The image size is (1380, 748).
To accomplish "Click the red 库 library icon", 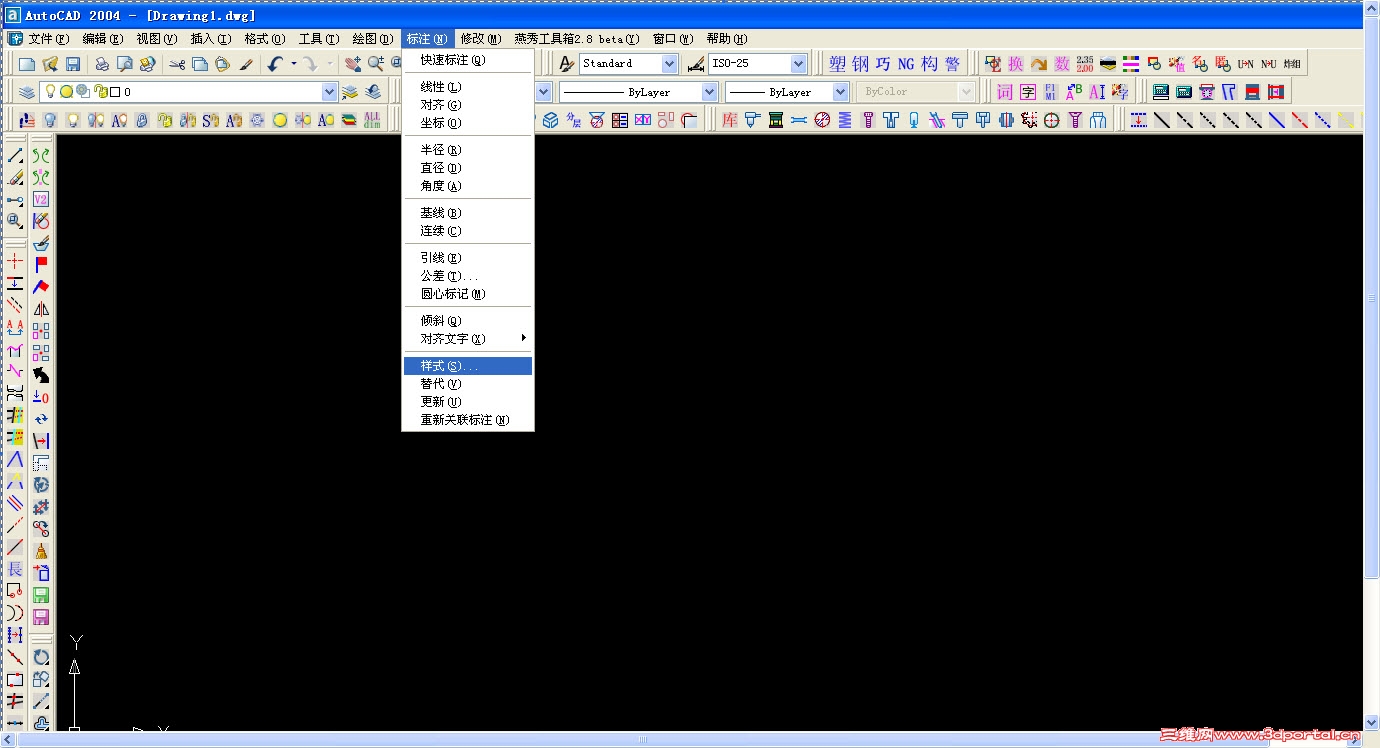I will point(730,120).
